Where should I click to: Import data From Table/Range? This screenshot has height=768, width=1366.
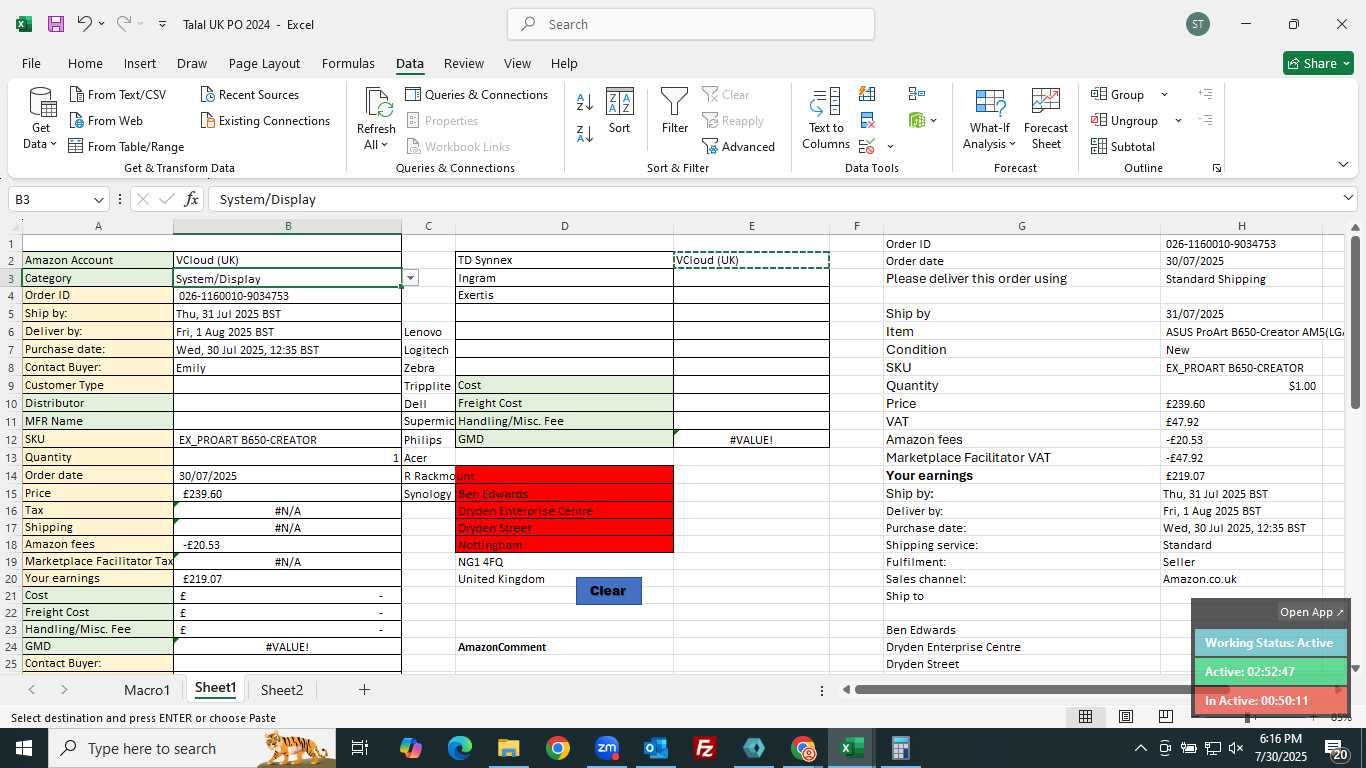tap(126, 146)
